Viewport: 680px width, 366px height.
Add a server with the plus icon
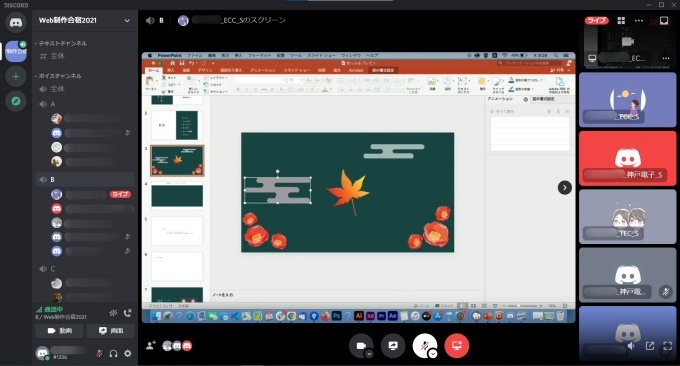(x=16, y=76)
